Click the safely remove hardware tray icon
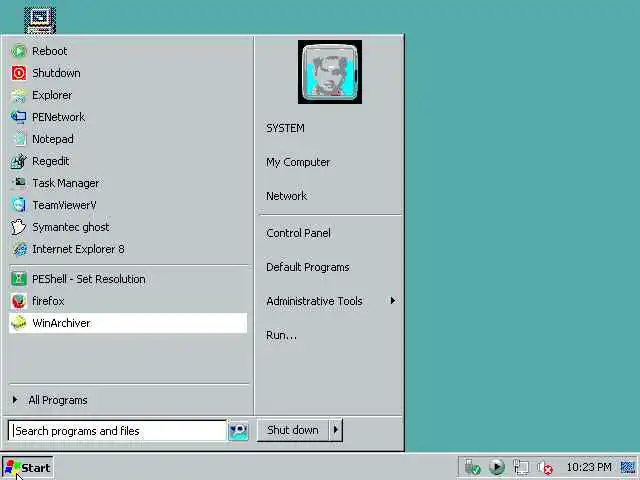 472,467
